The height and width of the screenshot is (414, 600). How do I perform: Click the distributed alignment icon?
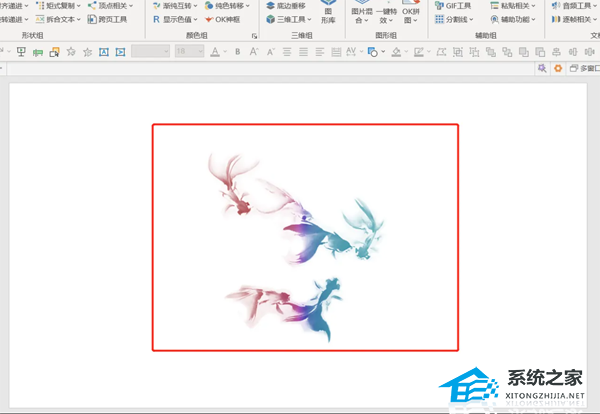pos(336,52)
